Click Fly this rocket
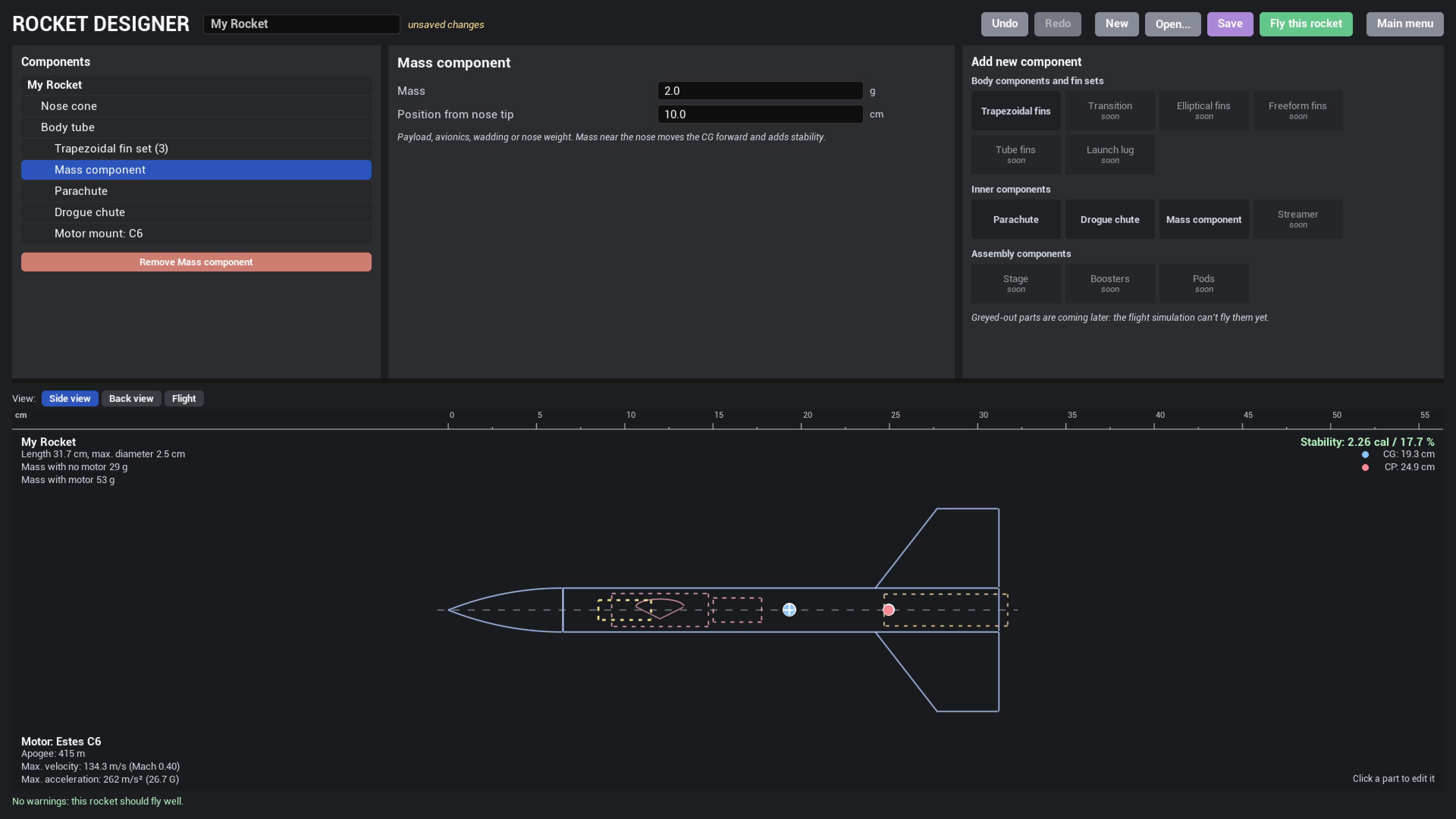1456x819 pixels. click(x=1305, y=24)
